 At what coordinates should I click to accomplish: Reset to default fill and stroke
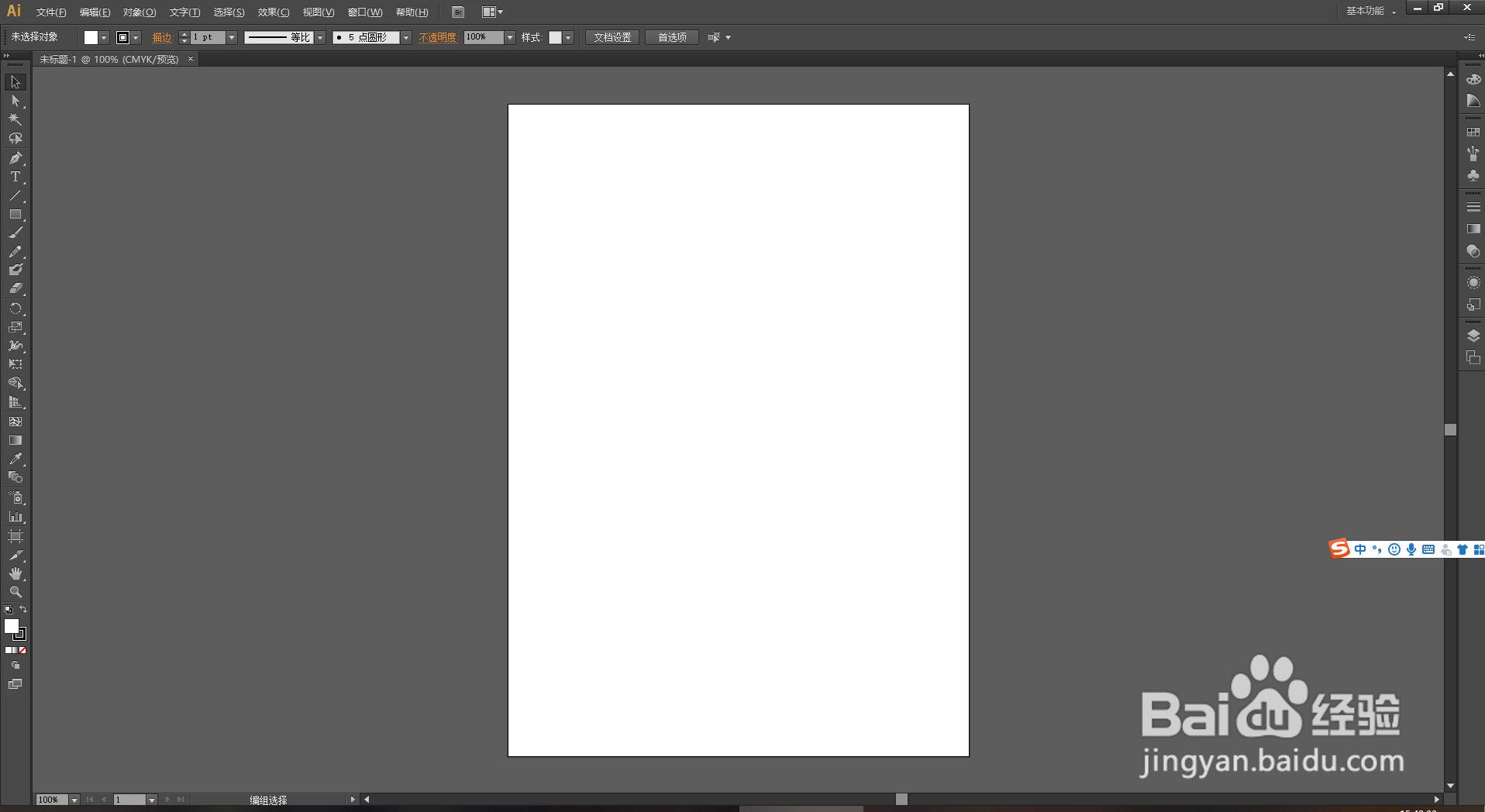point(9,610)
